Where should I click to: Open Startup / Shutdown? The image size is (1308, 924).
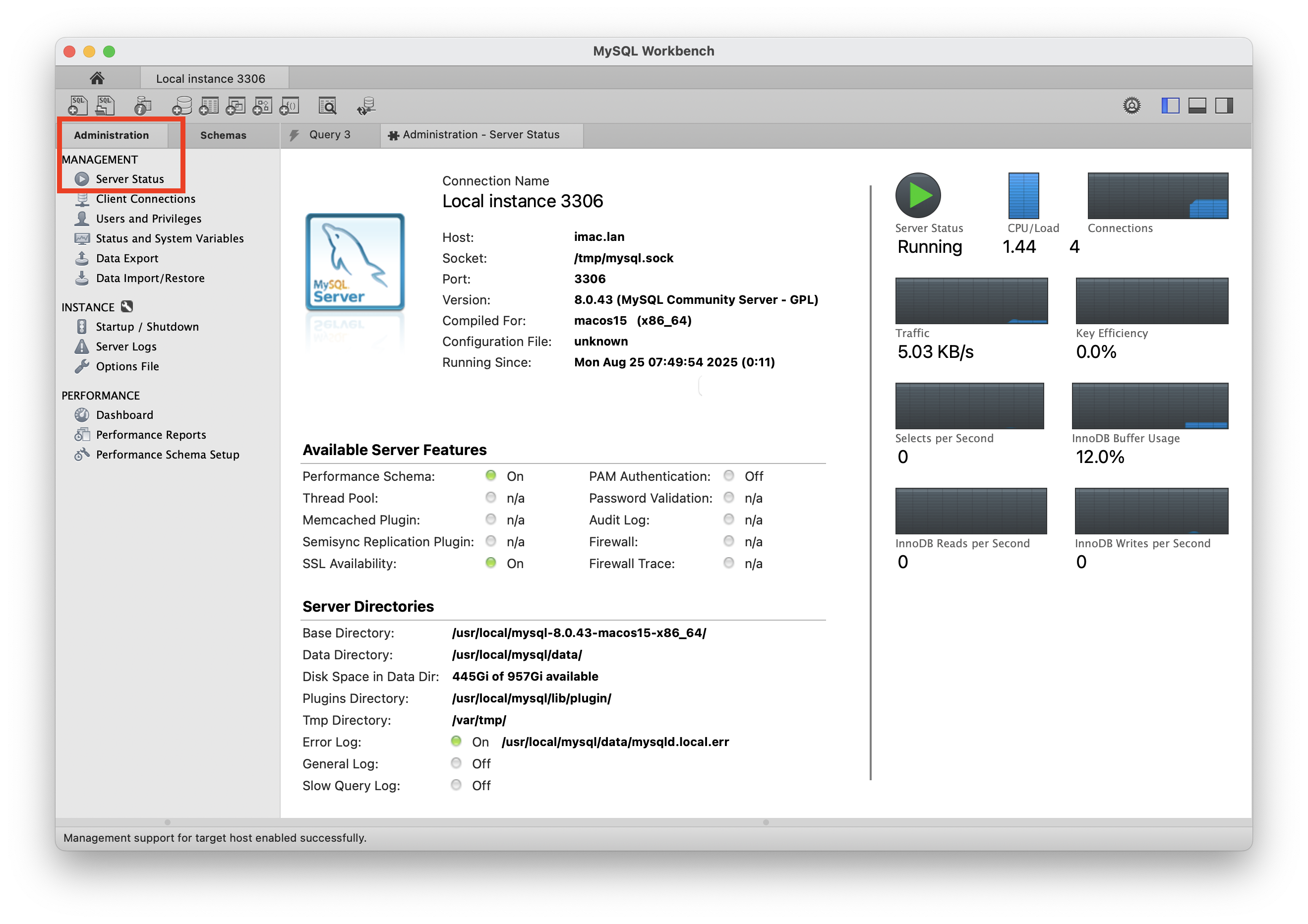[148, 327]
